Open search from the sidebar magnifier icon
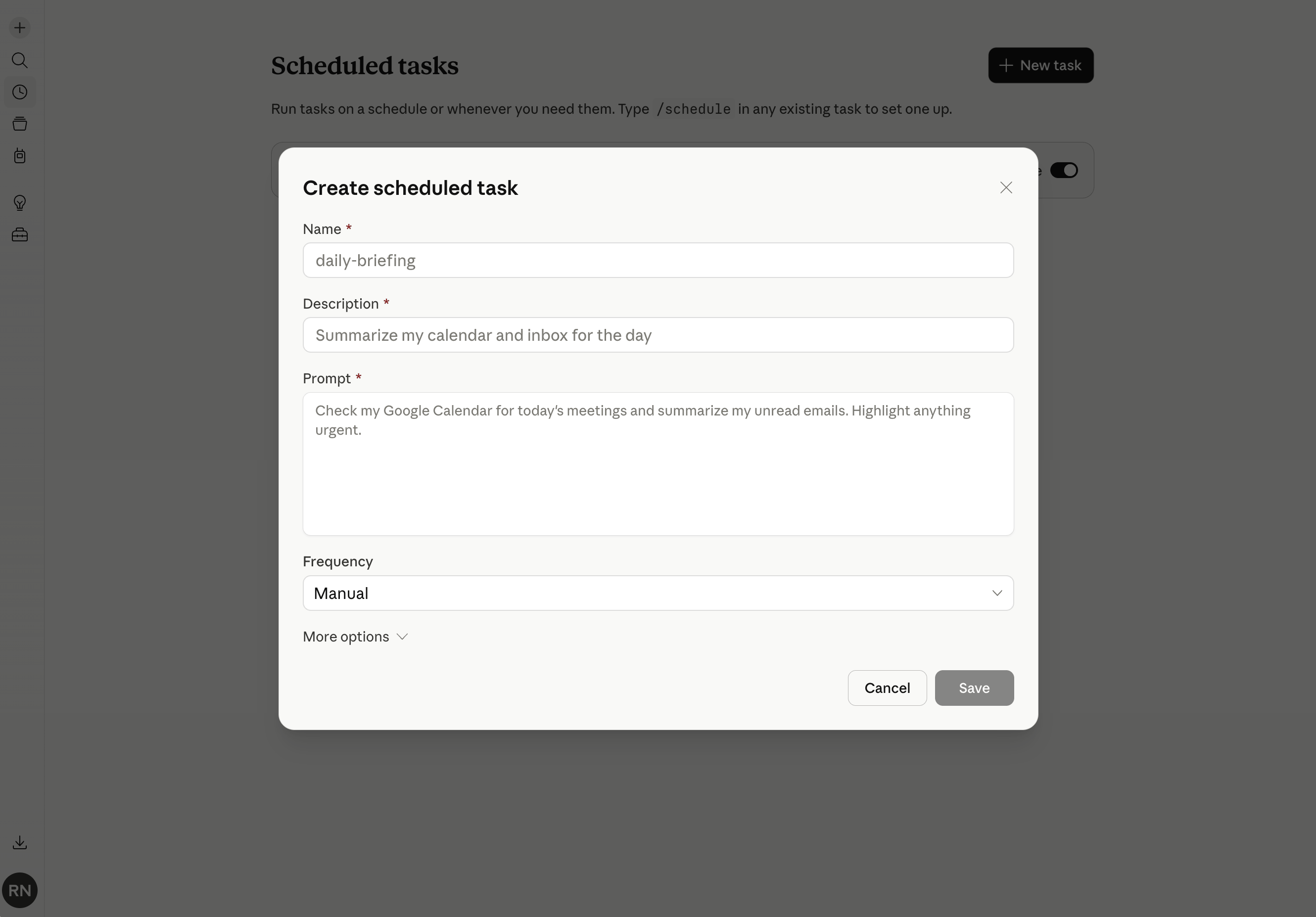 click(20, 60)
